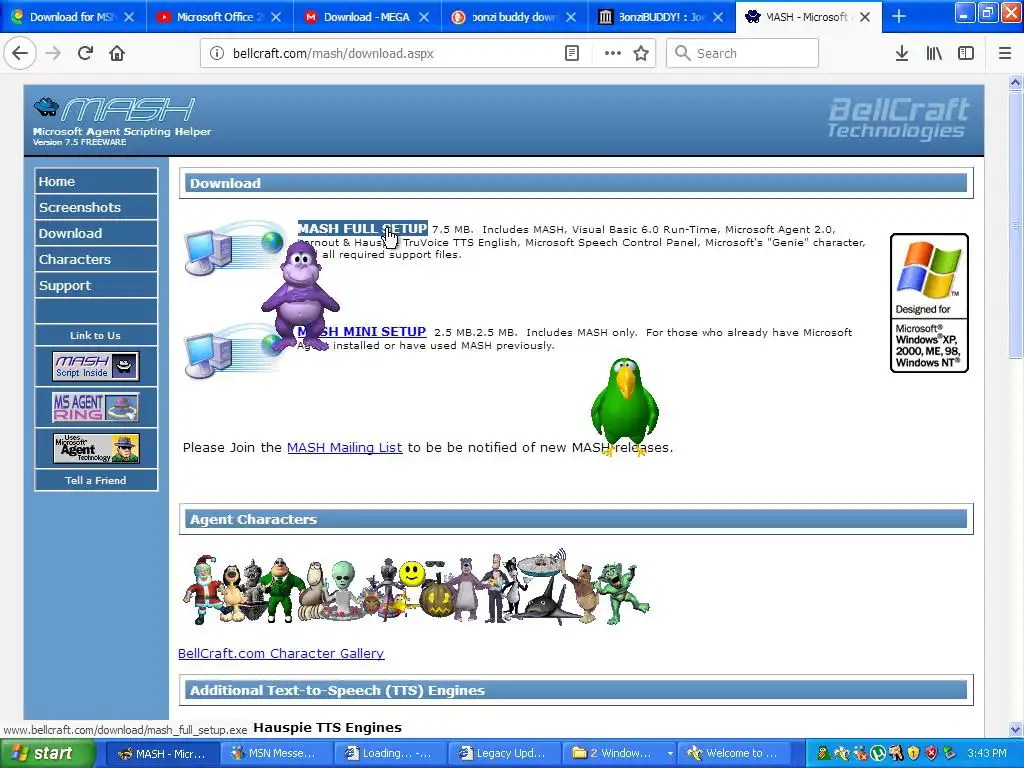Click the MASH FULL SETUP link

tap(362, 229)
